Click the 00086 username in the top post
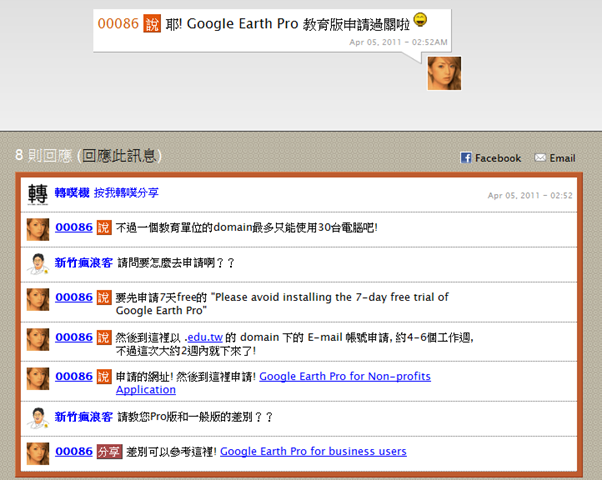 pyautogui.click(x=118, y=24)
